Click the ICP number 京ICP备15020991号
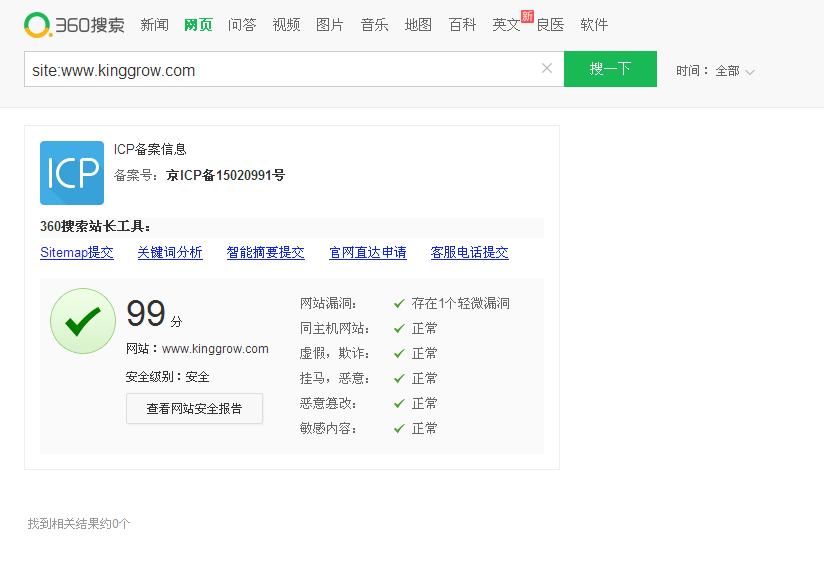Screen dimensions: 824x567 (x=225, y=175)
